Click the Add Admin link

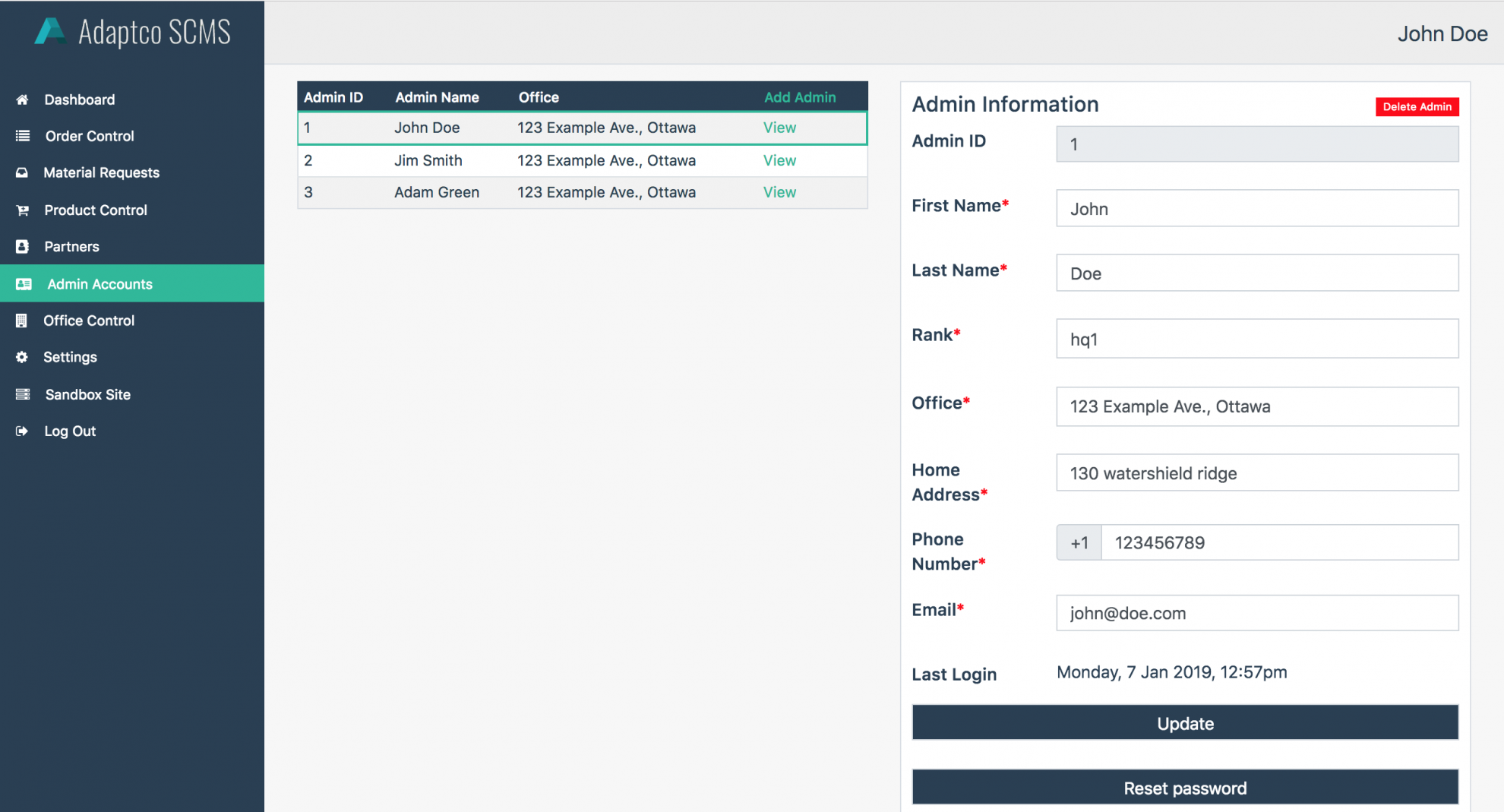pos(799,96)
